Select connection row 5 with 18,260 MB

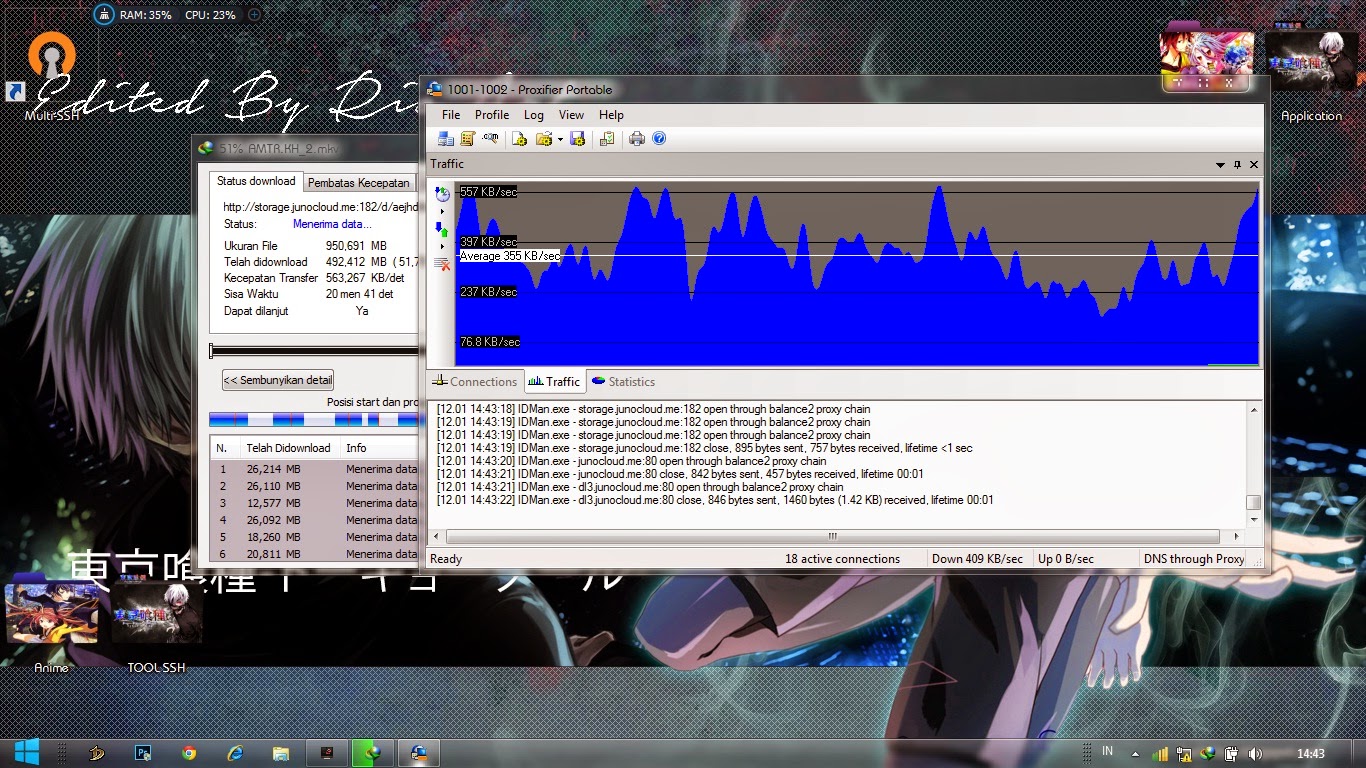[x=314, y=537]
